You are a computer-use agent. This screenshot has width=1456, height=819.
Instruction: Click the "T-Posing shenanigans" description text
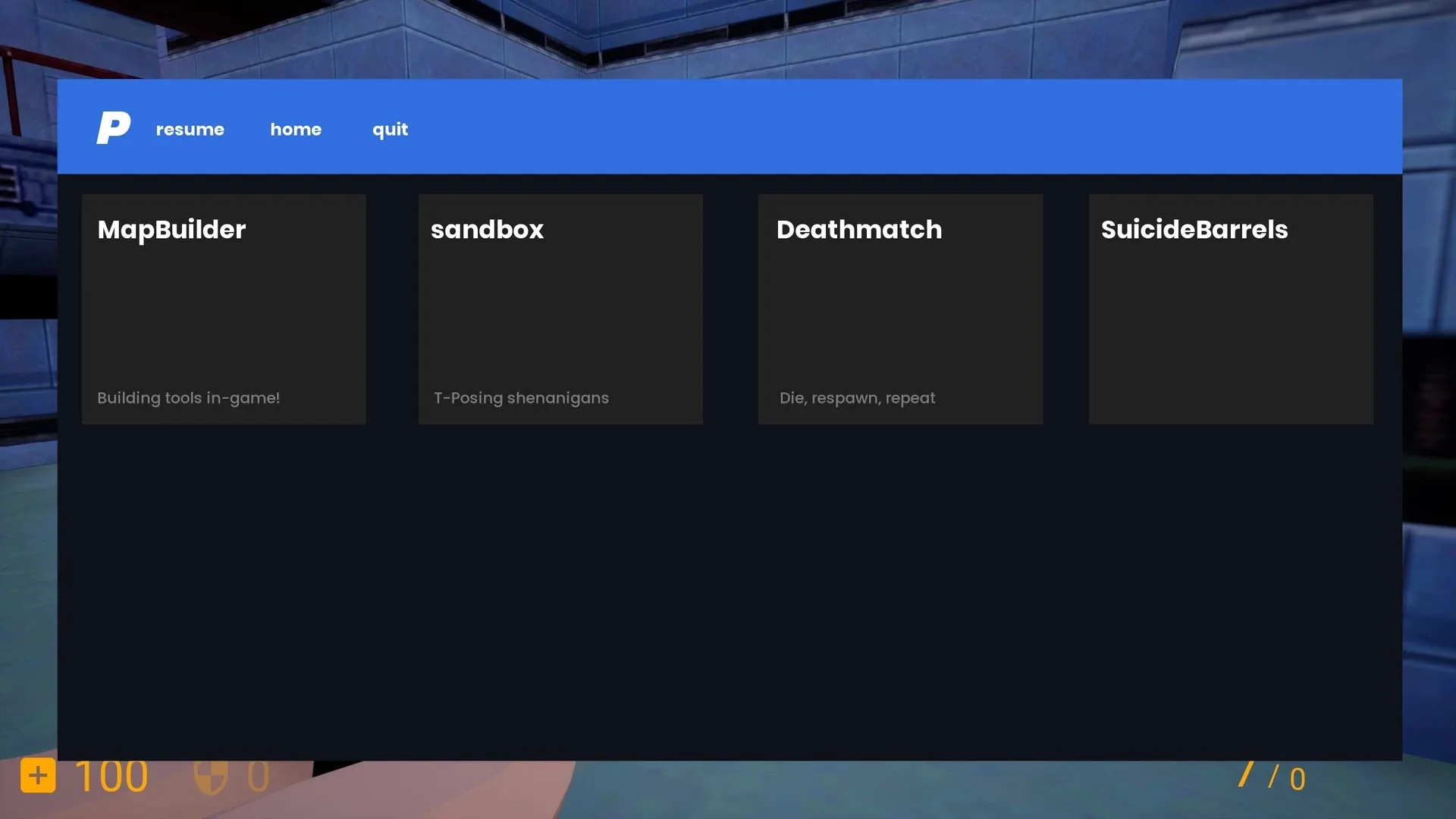[521, 398]
